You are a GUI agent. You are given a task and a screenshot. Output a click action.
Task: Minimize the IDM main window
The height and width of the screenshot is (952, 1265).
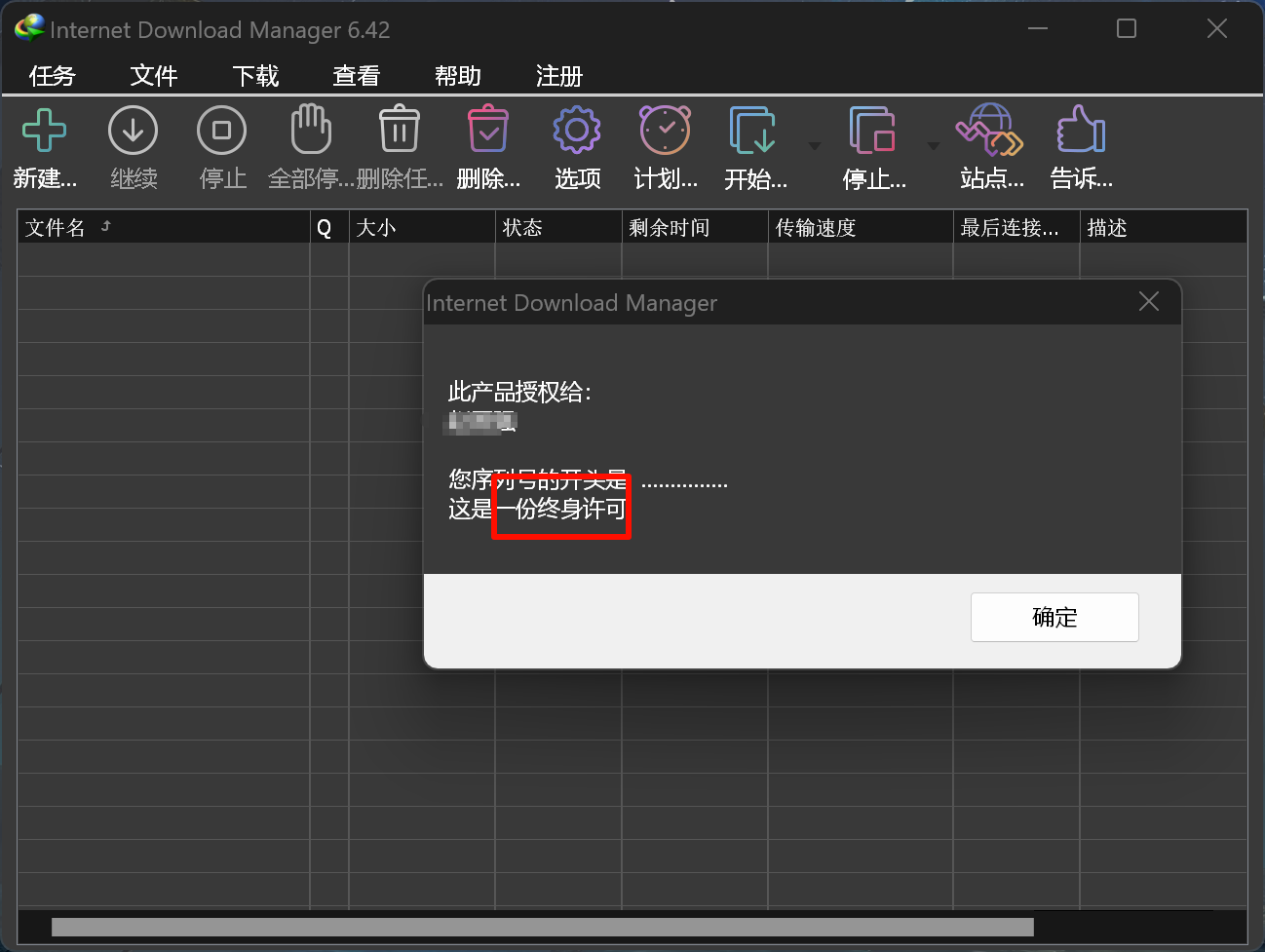1038,28
